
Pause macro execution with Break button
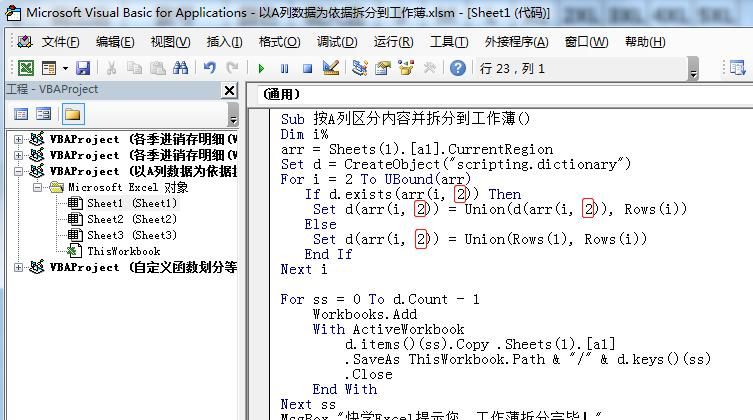tap(284, 69)
